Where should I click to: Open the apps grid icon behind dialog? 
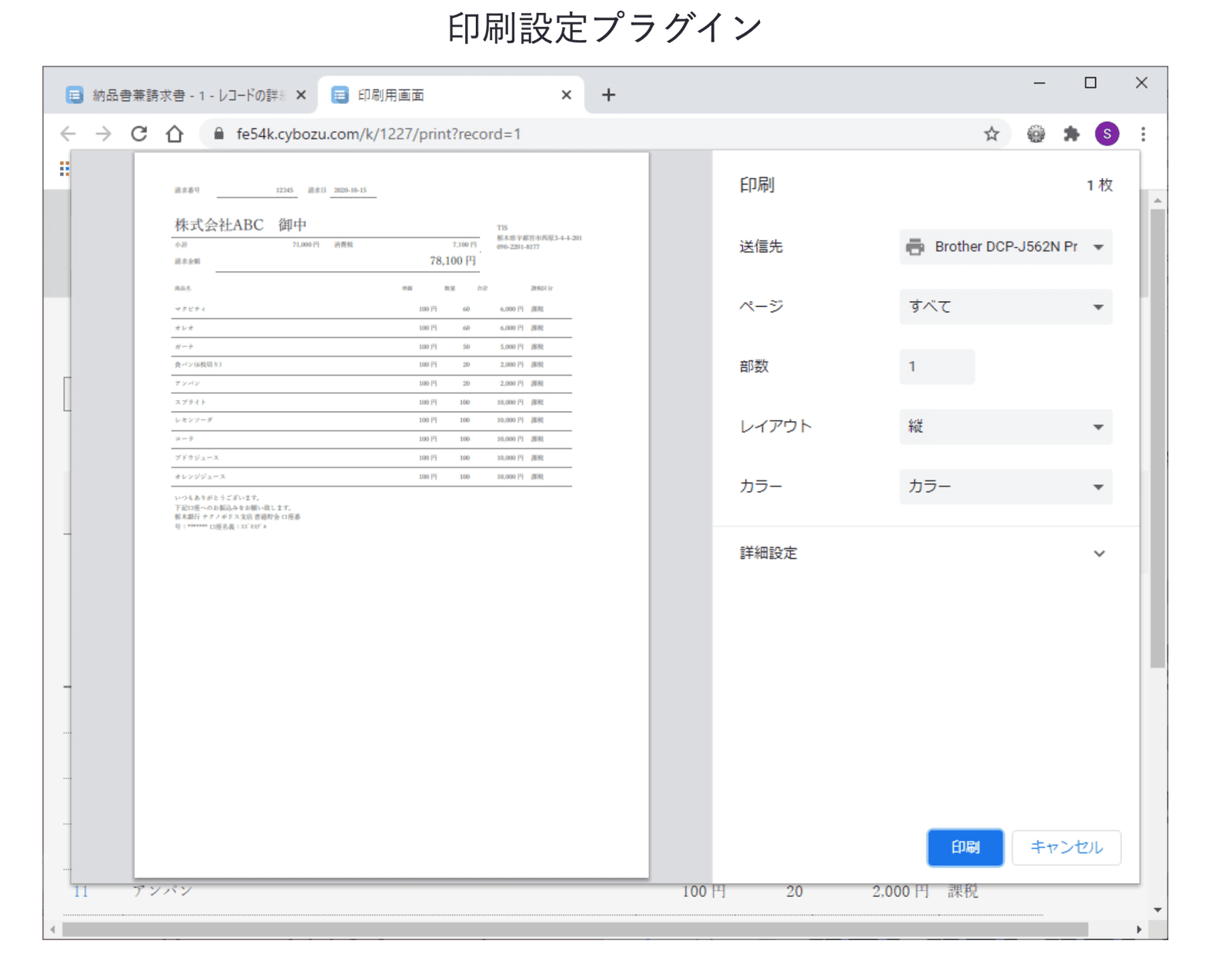(x=65, y=169)
